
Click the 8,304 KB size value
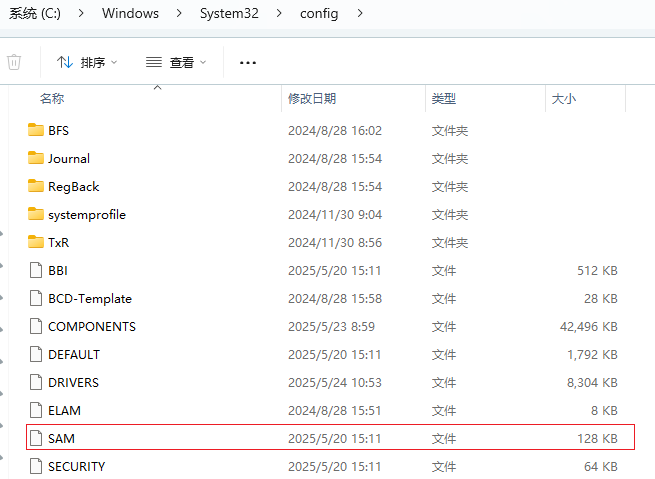pos(592,383)
